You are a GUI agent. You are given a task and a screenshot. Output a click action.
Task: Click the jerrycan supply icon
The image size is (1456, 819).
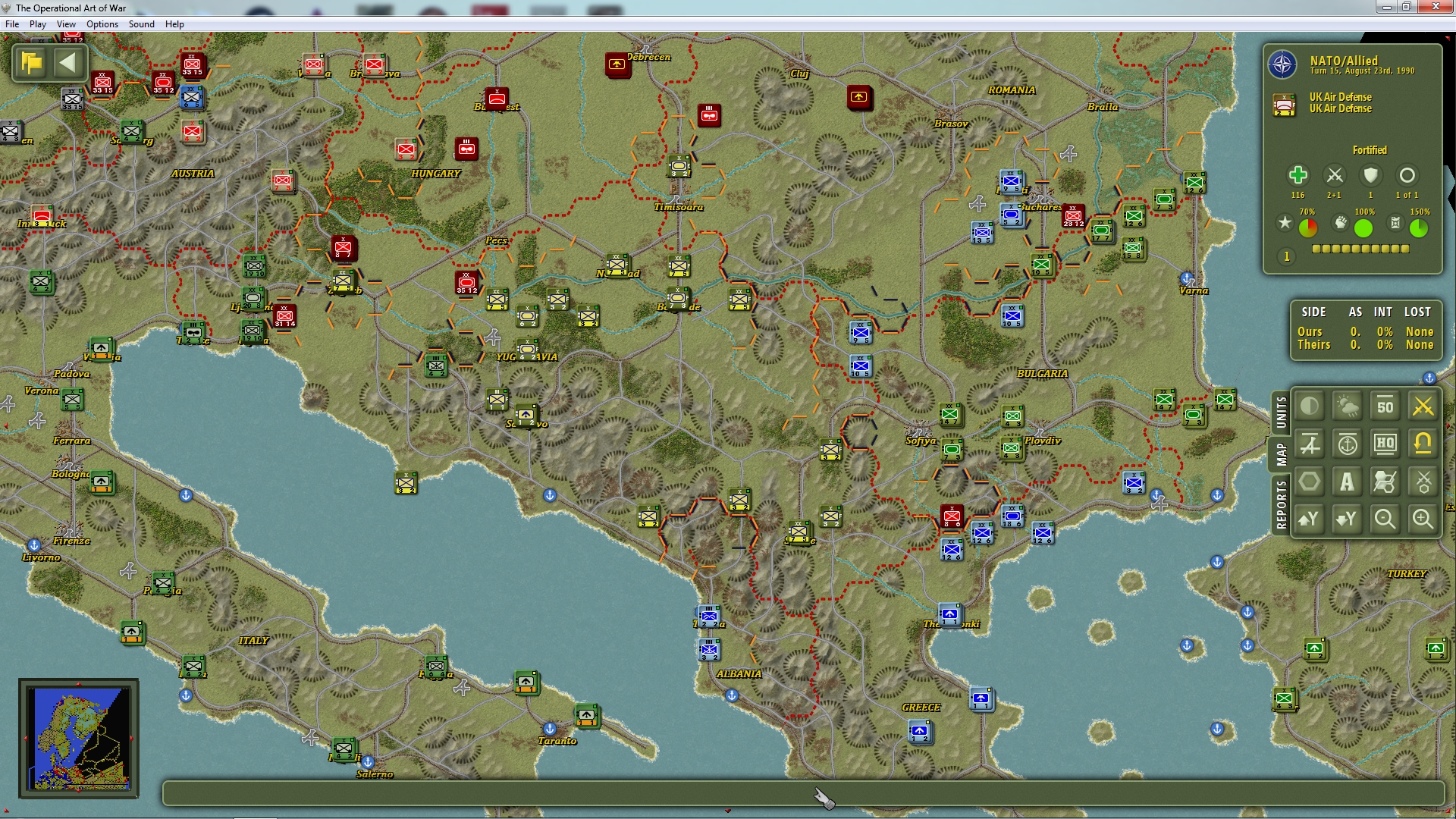pos(1395,223)
